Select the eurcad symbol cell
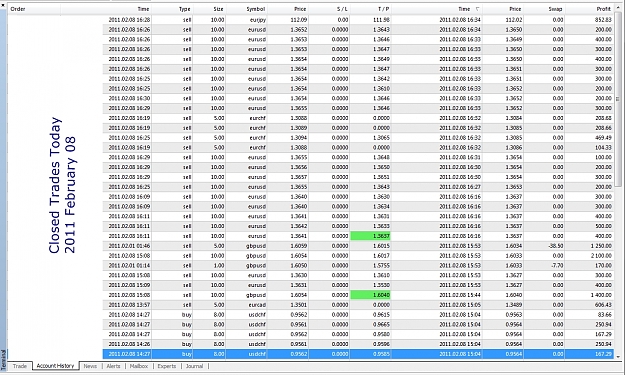Screen dimensions: 625x375 257,305
